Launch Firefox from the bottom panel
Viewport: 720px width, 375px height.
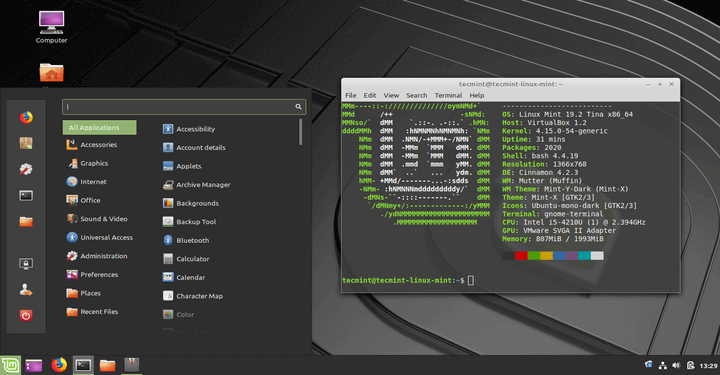(59, 365)
